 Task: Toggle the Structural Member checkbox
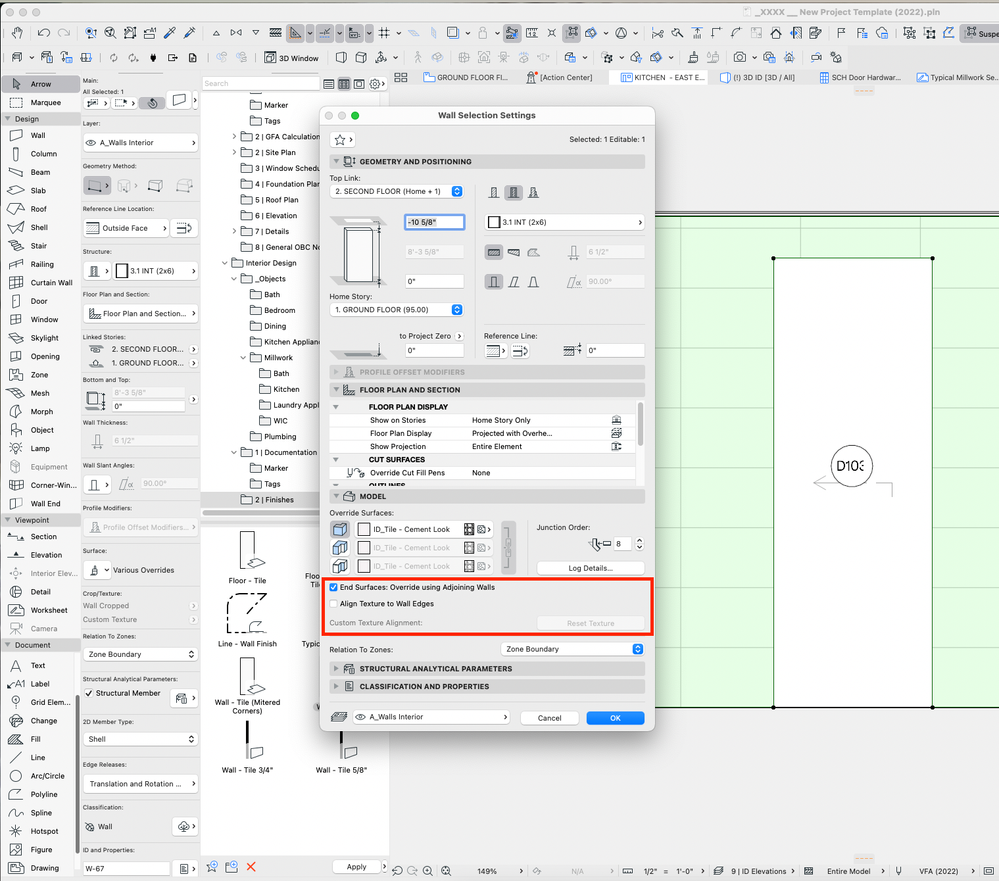coord(89,693)
